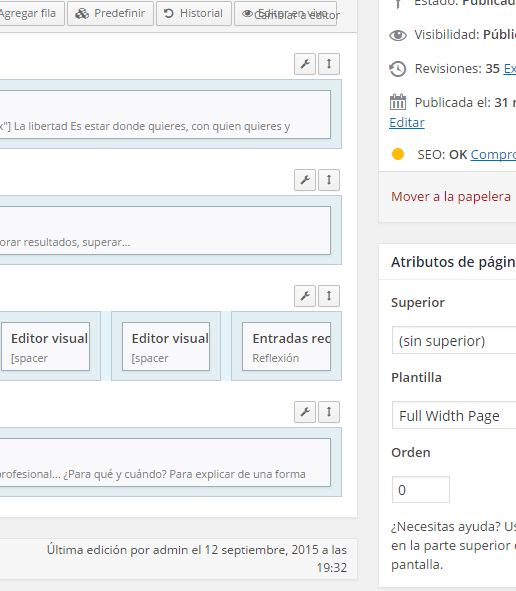Click the move arrow icon of the first row
This screenshot has width=516, height=591.
(x=329, y=64)
